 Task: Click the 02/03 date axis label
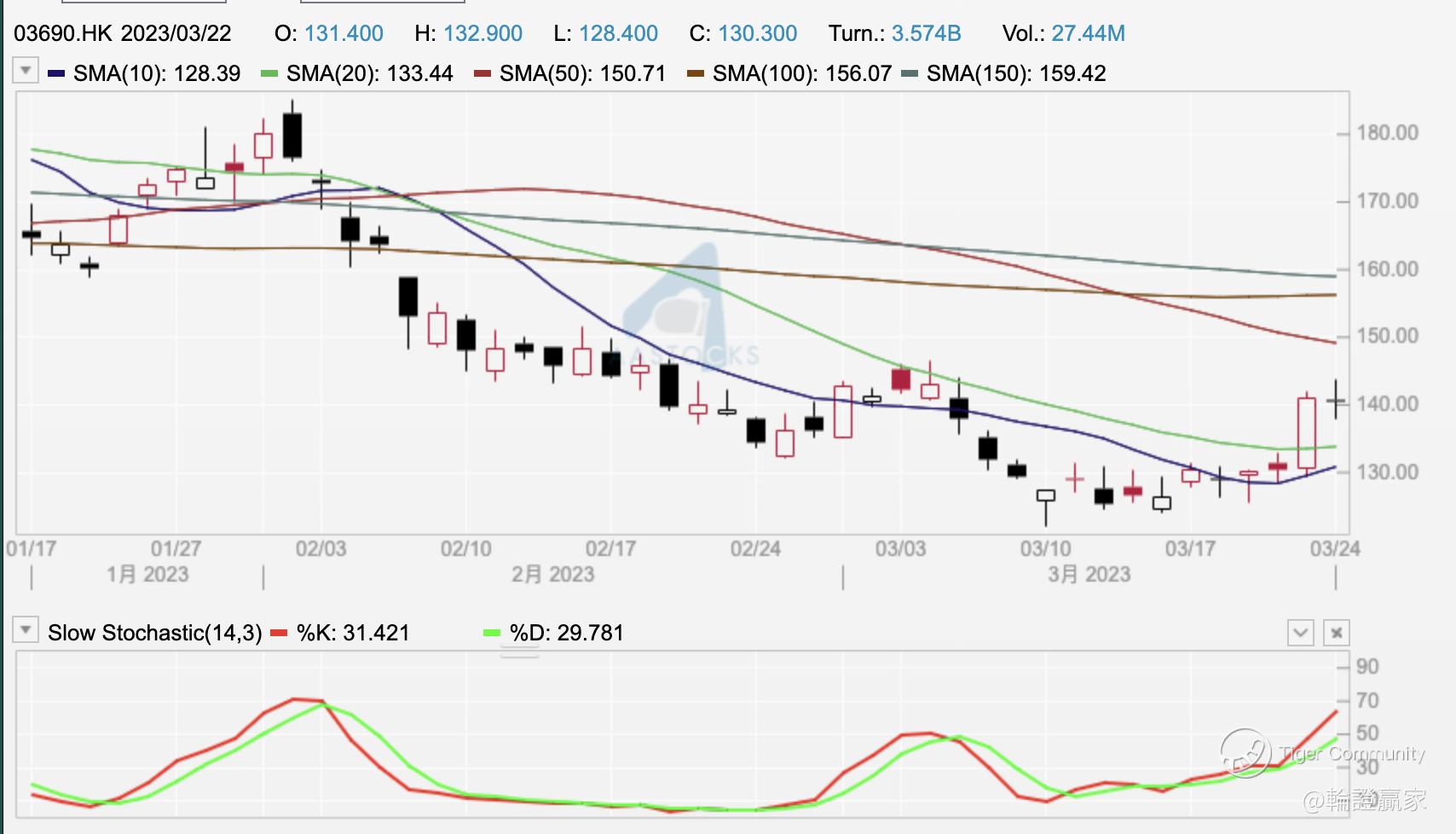321,548
